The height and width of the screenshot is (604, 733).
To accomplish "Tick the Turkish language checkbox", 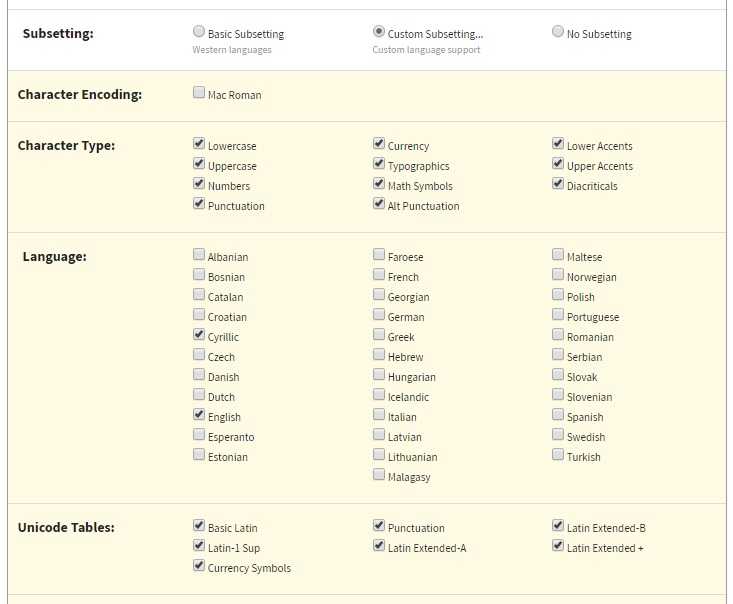I will pos(557,454).
